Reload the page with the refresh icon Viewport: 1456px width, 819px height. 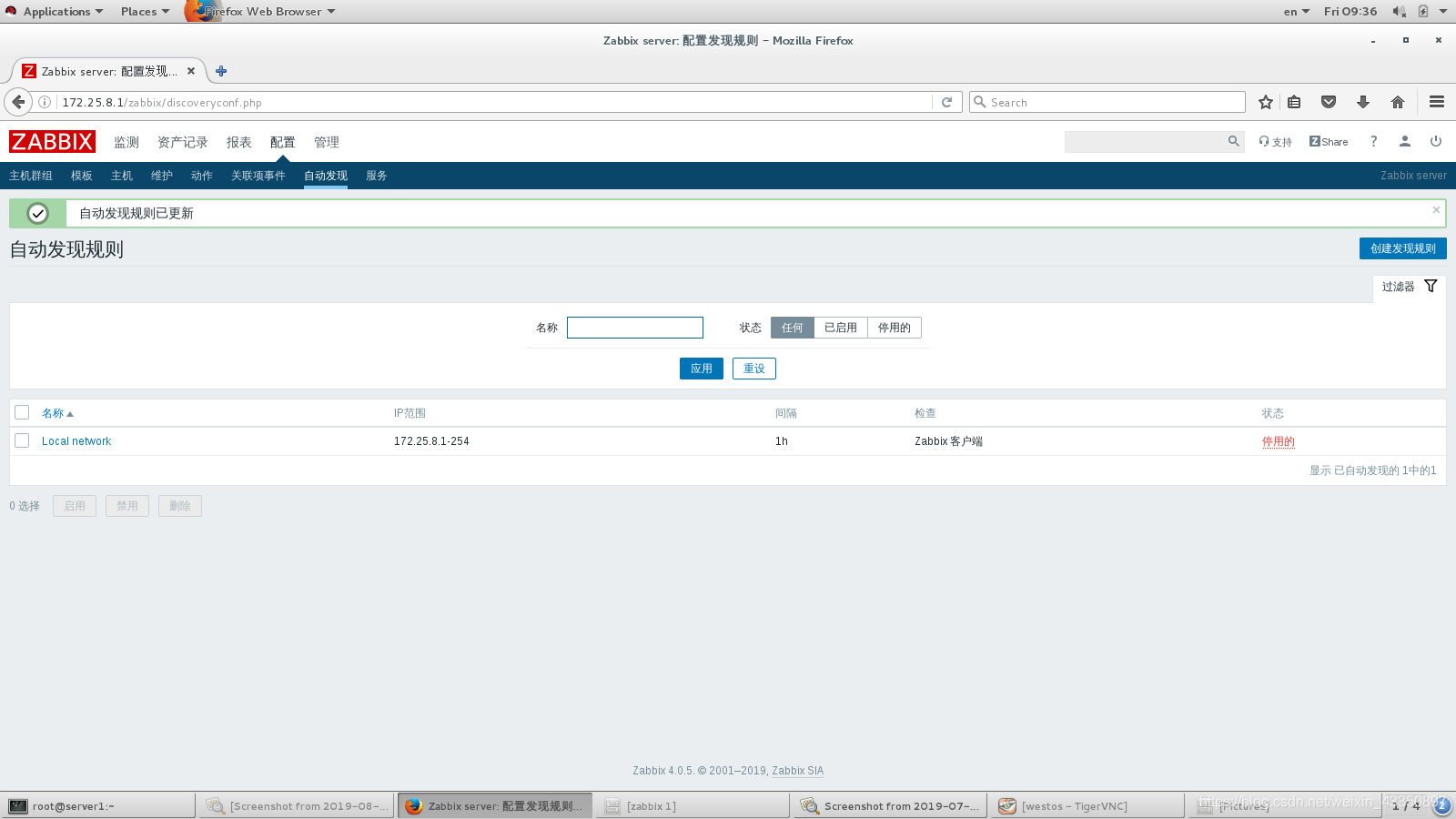[946, 102]
